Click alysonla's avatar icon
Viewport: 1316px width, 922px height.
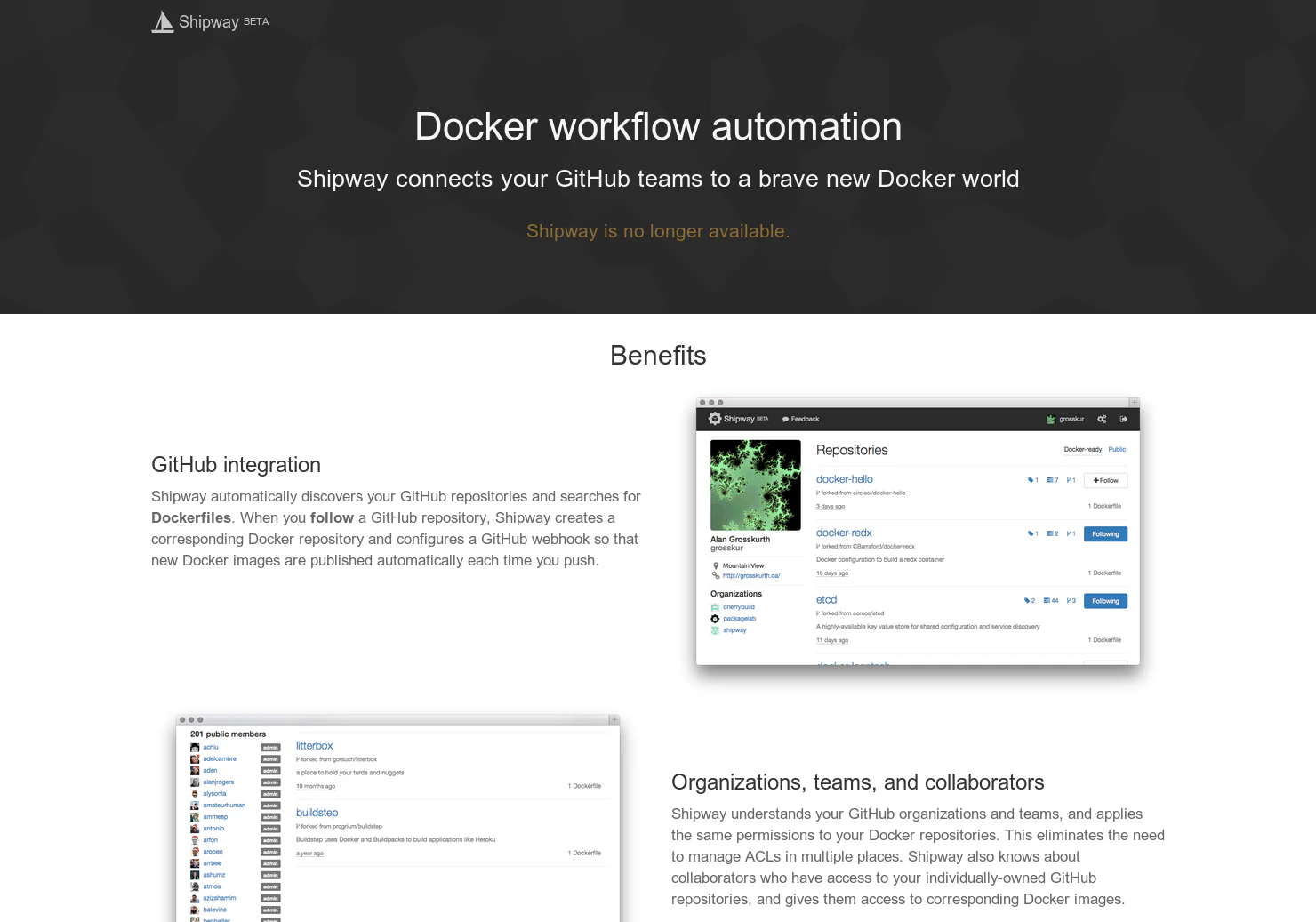point(195,794)
